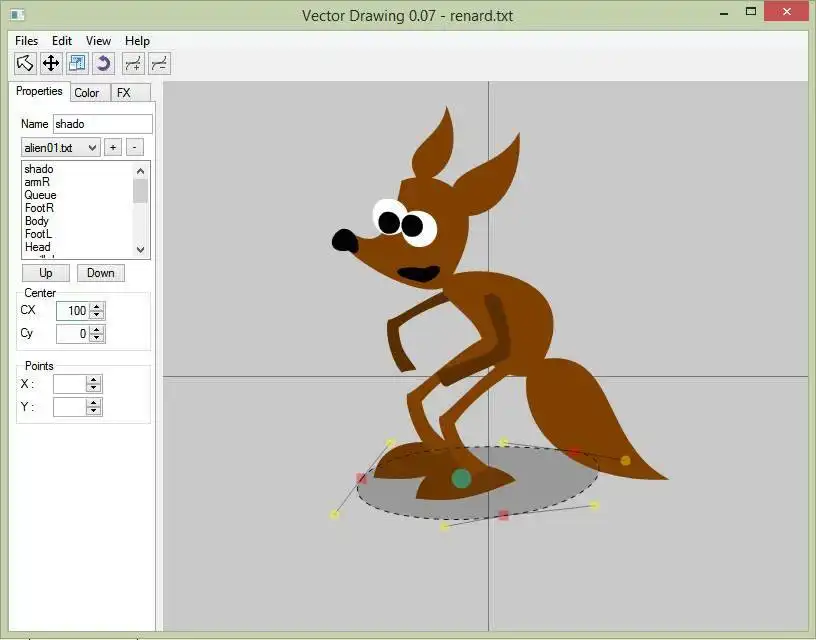816x640 pixels.
Task: Switch to the Properties tab
Action: coord(39,91)
